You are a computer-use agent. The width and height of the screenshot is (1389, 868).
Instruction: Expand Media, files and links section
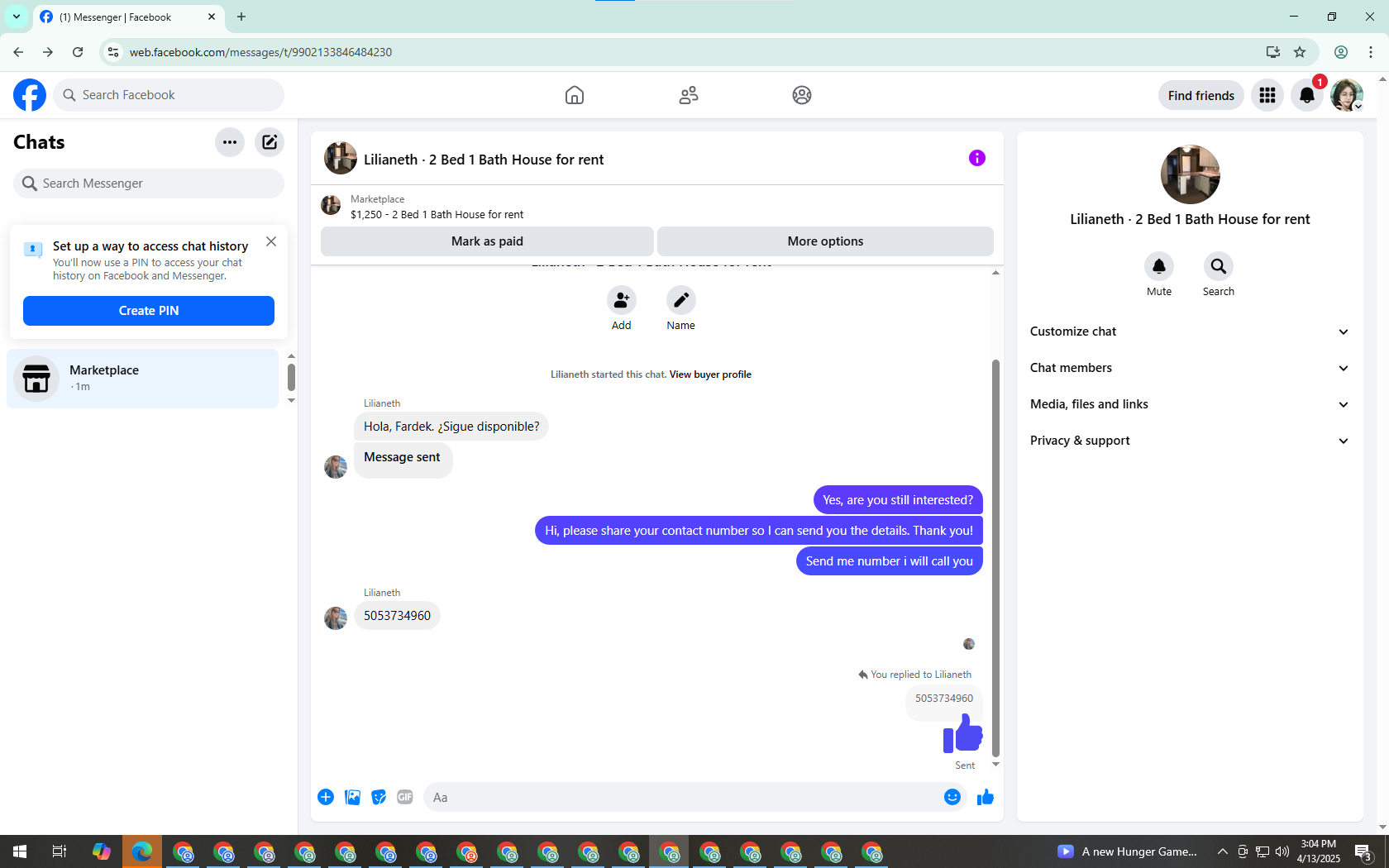coord(1190,404)
